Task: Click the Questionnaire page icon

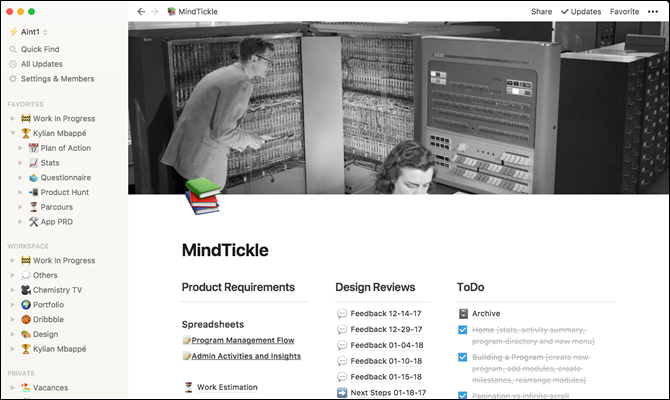Action: point(33,177)
